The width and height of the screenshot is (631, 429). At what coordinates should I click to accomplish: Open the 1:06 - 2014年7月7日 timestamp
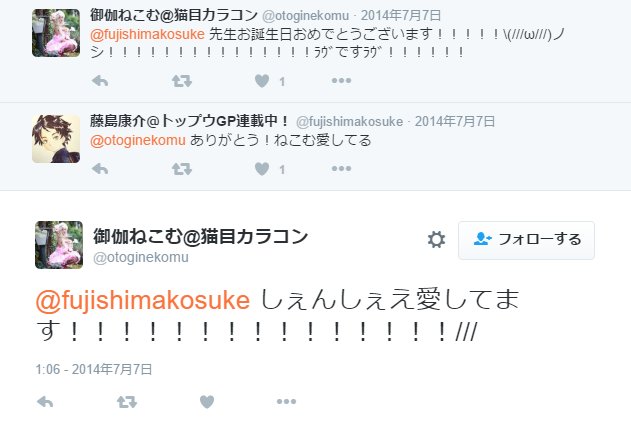pos(94,369)
